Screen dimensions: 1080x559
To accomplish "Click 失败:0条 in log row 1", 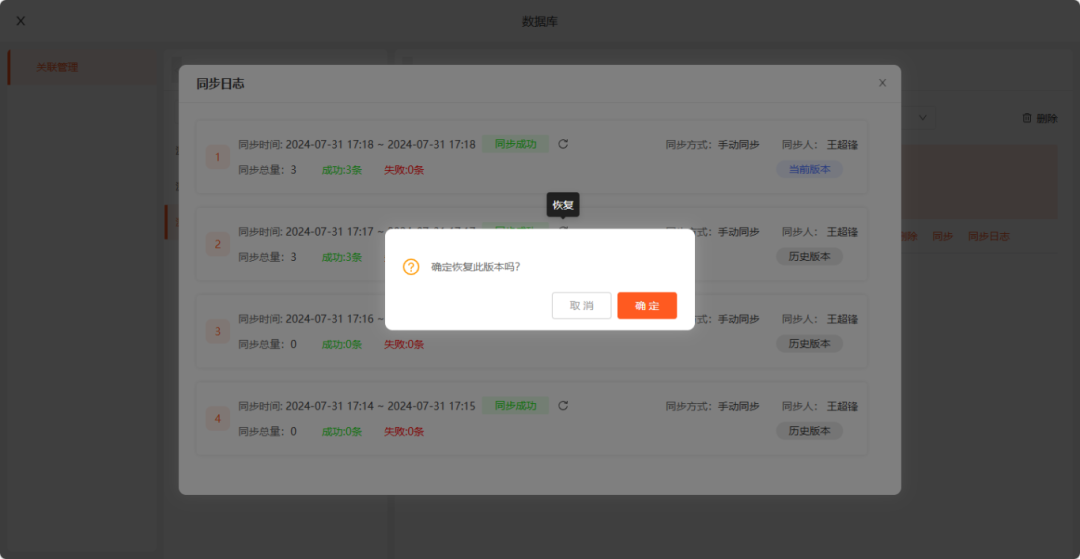I will click(x=404, y=170).
